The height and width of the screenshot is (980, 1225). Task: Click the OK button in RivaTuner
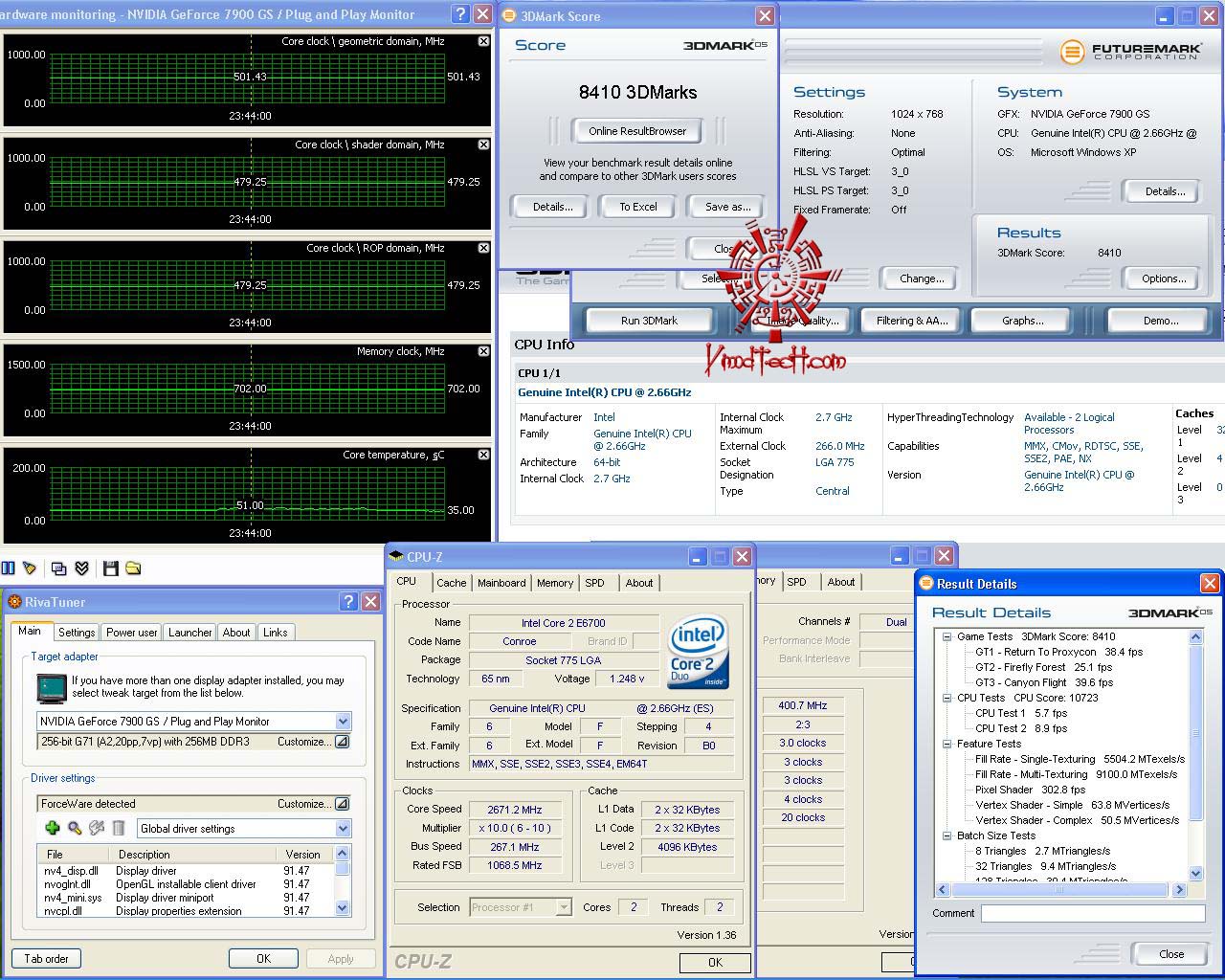[x=263, y=958]
